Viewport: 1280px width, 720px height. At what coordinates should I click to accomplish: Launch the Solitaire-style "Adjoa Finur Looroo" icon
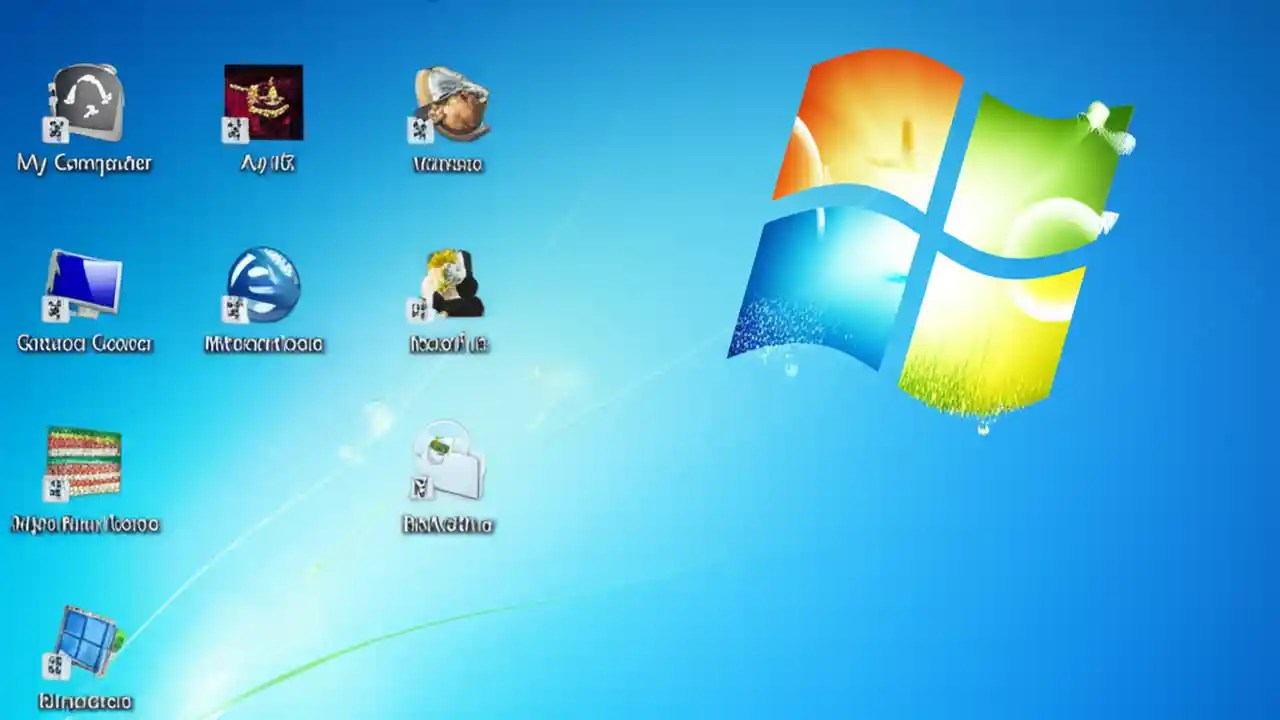tap(85, 462)
